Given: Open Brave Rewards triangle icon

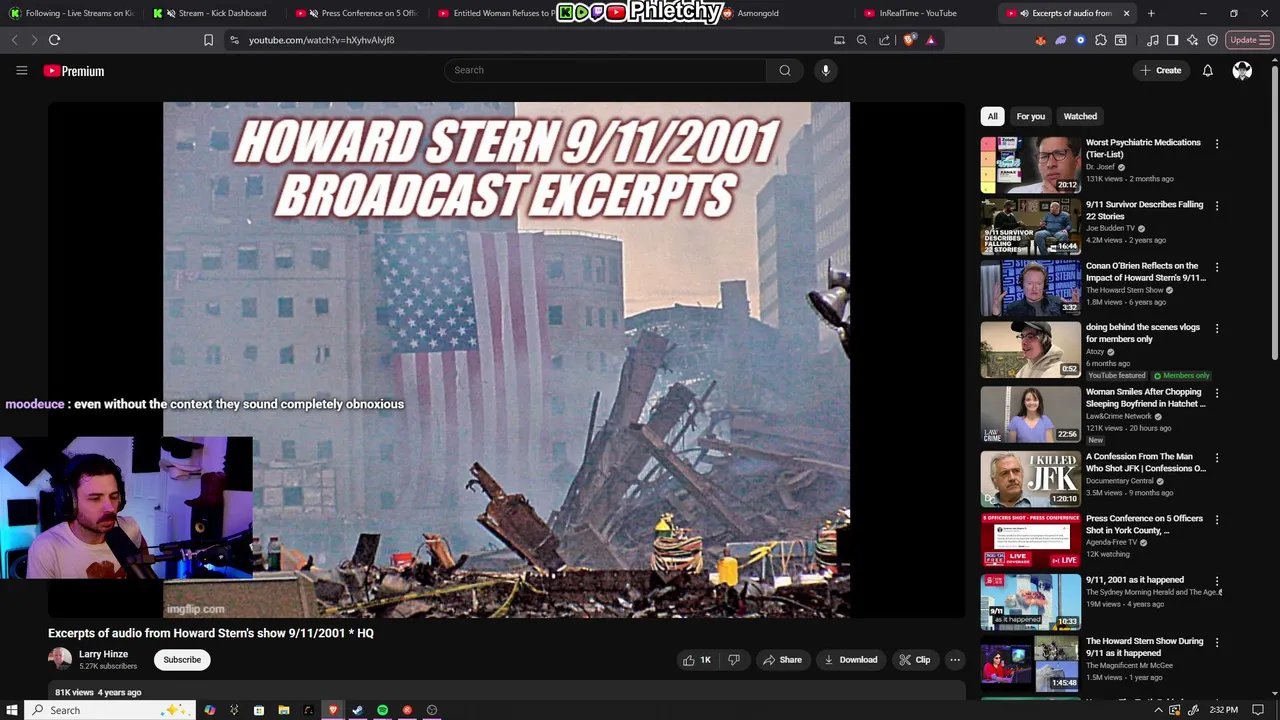Looking at the screenshot, I should (x=931, y=40).
